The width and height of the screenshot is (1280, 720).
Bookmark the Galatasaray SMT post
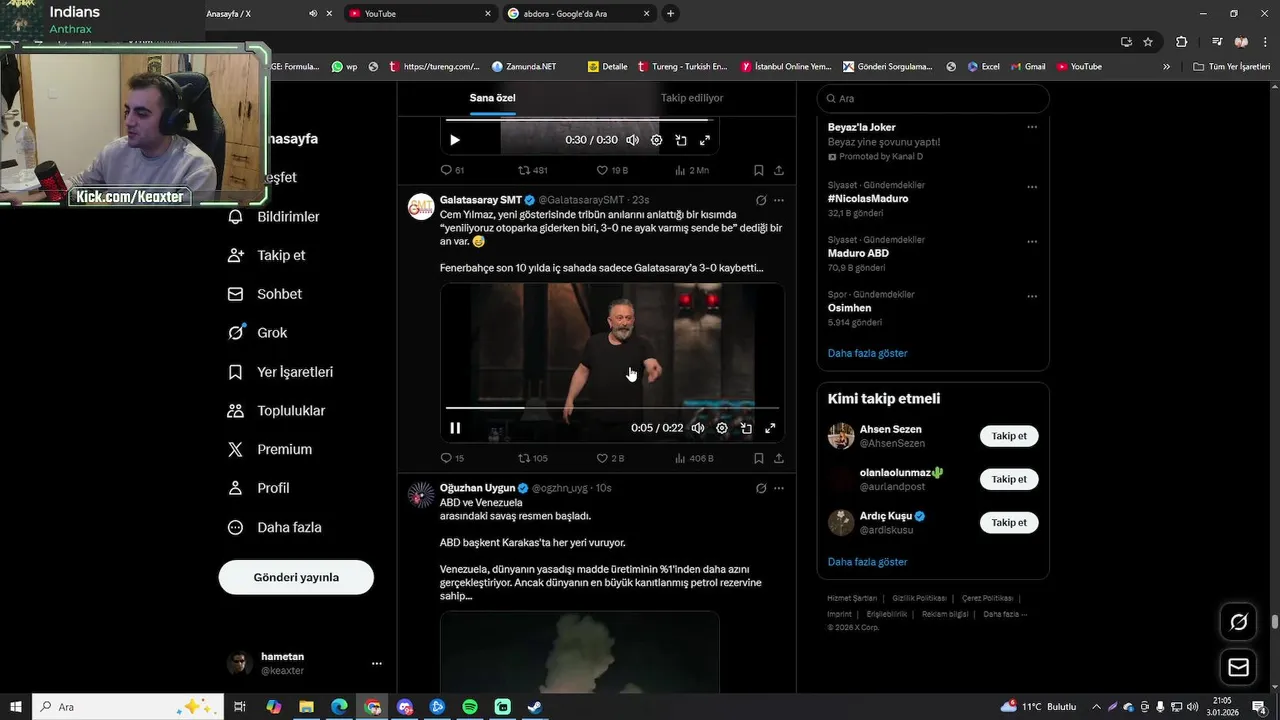click(x=758, y=458)
